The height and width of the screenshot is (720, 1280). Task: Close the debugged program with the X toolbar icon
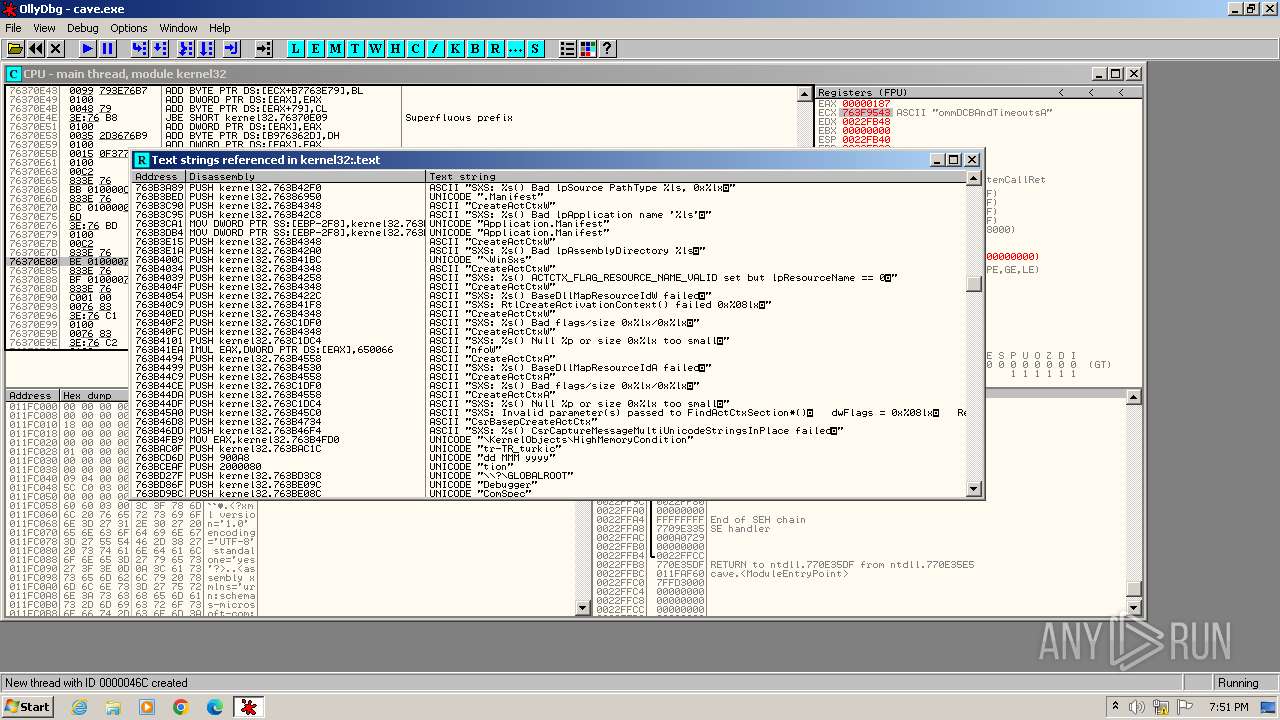pyautogui.click(x=56, y=48)
